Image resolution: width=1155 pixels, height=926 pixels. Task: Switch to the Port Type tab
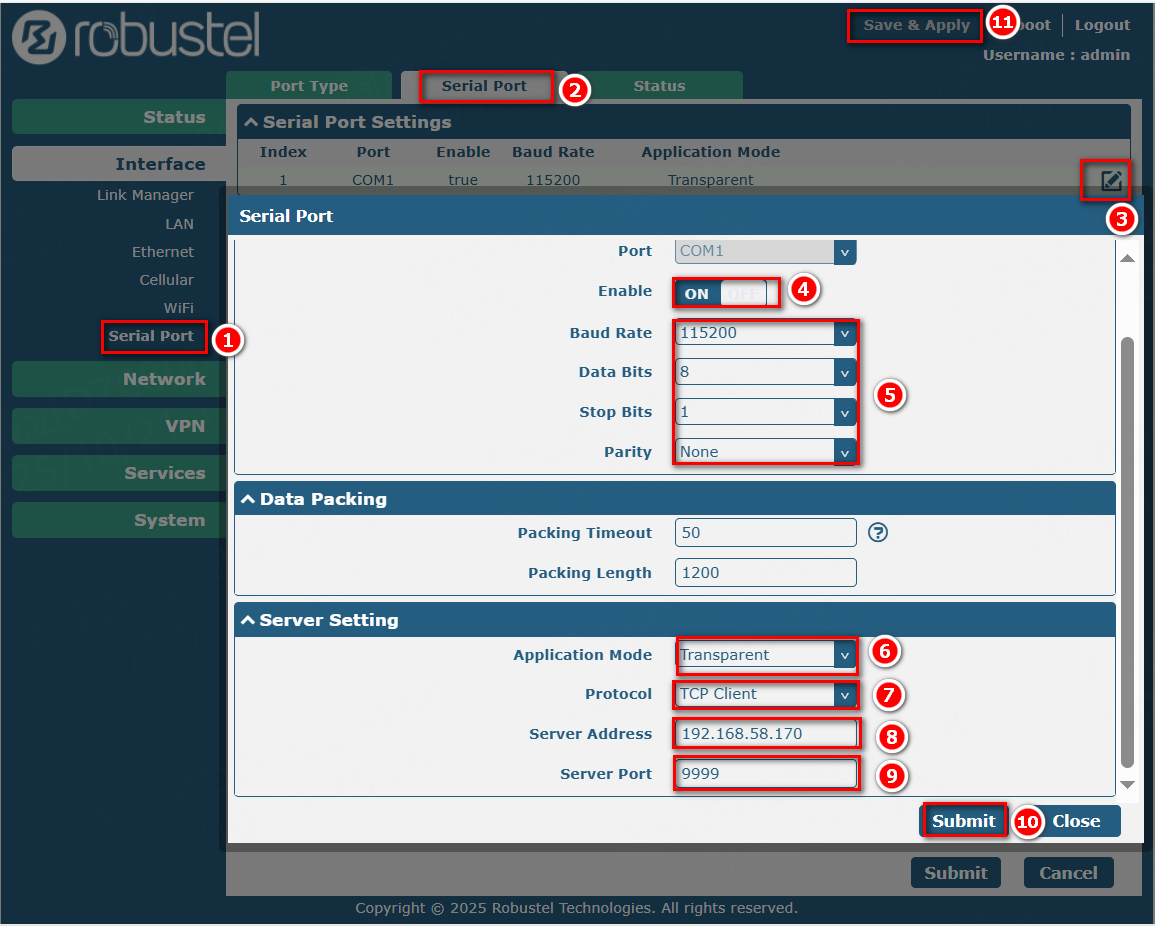[x=309, y=86]
